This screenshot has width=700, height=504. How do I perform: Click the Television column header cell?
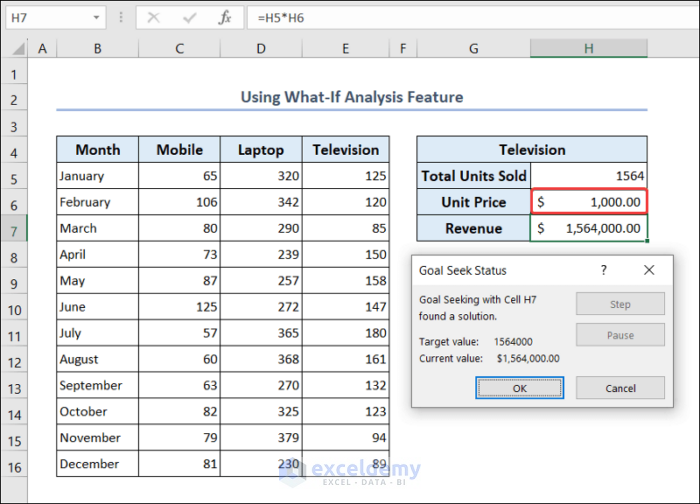click(x=345, y=150)
